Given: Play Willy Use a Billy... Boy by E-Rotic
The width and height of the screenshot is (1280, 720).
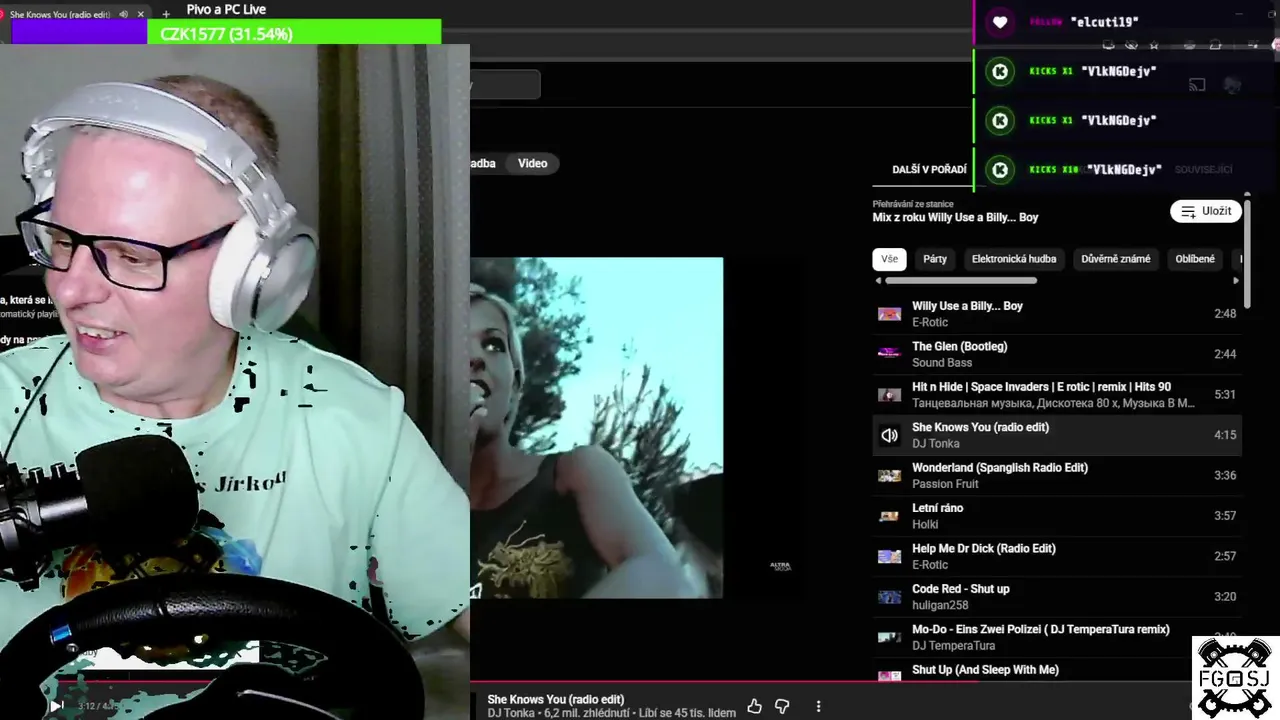Looking at the screenshot, I should point(1057,314).
